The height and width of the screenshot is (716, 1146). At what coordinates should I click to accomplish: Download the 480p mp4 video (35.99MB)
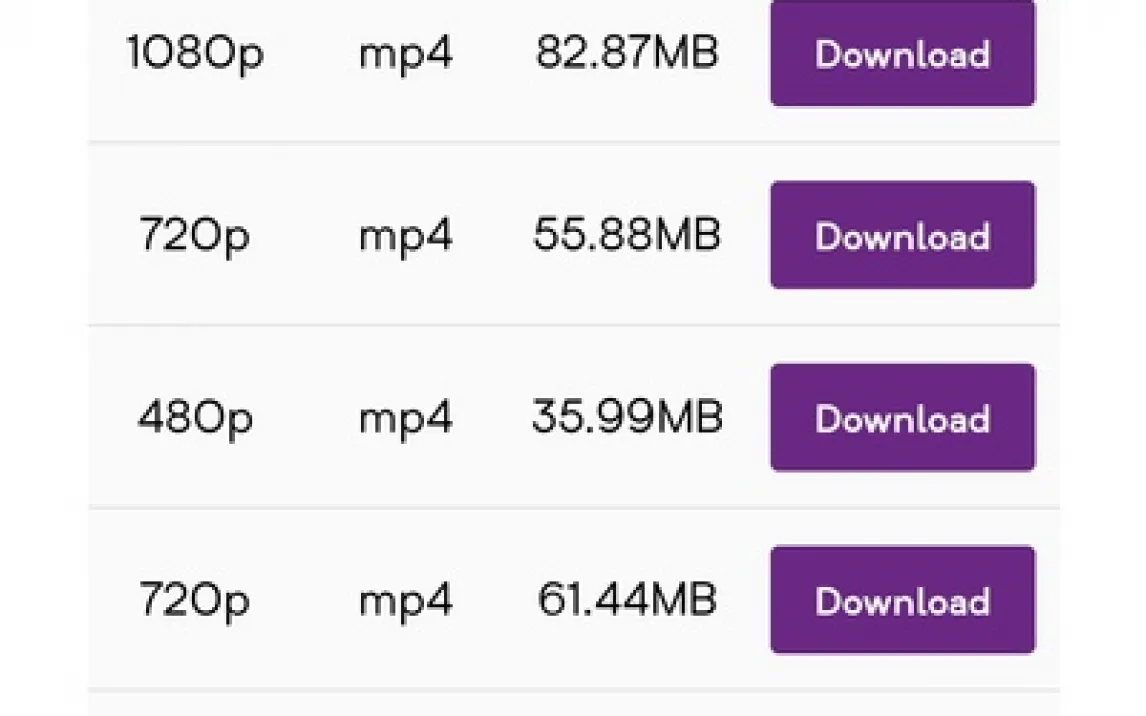coord(902,418)
